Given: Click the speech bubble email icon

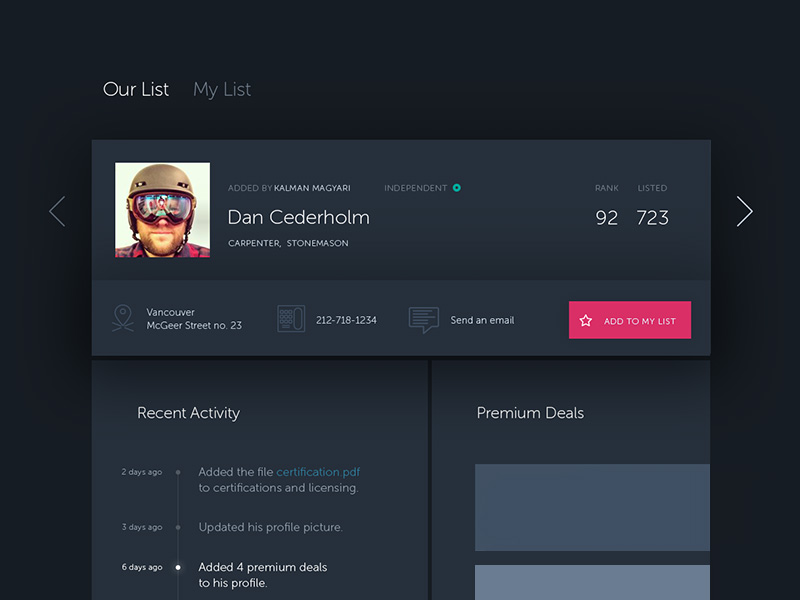Looking at the screenshot, I should (423, 319).
